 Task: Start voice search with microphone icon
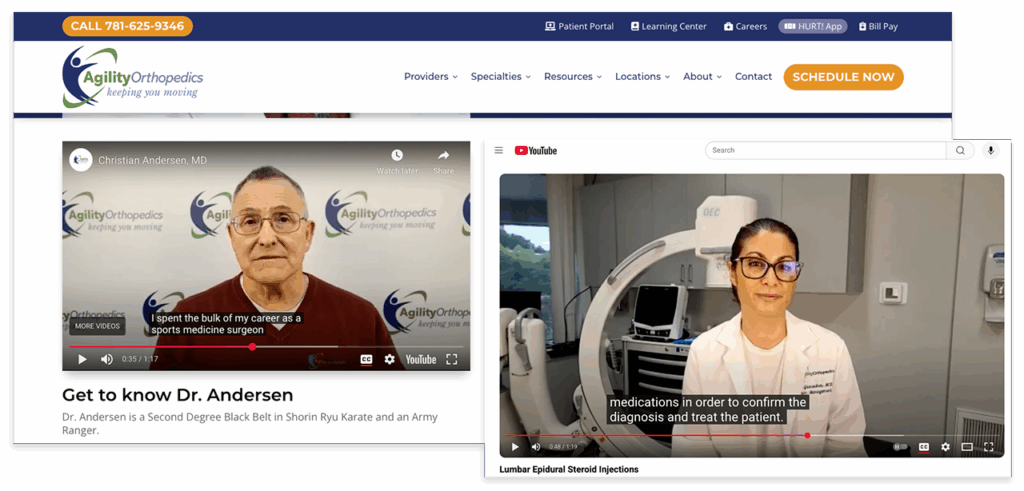click(991, 151)
